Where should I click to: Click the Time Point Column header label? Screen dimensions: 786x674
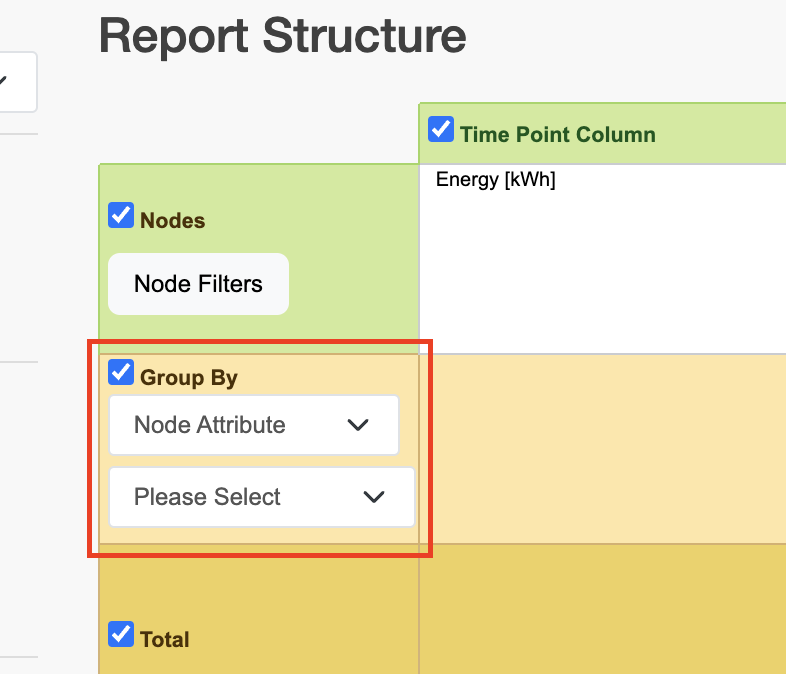click(557, 134)
